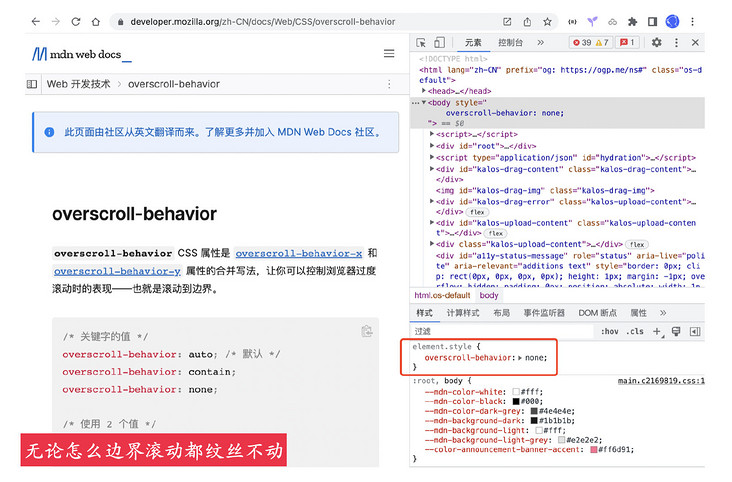This screenshot has width=732, height=482.
Task: Collapse the body element node
Action: pyautogui.click(x=423, y=102)
